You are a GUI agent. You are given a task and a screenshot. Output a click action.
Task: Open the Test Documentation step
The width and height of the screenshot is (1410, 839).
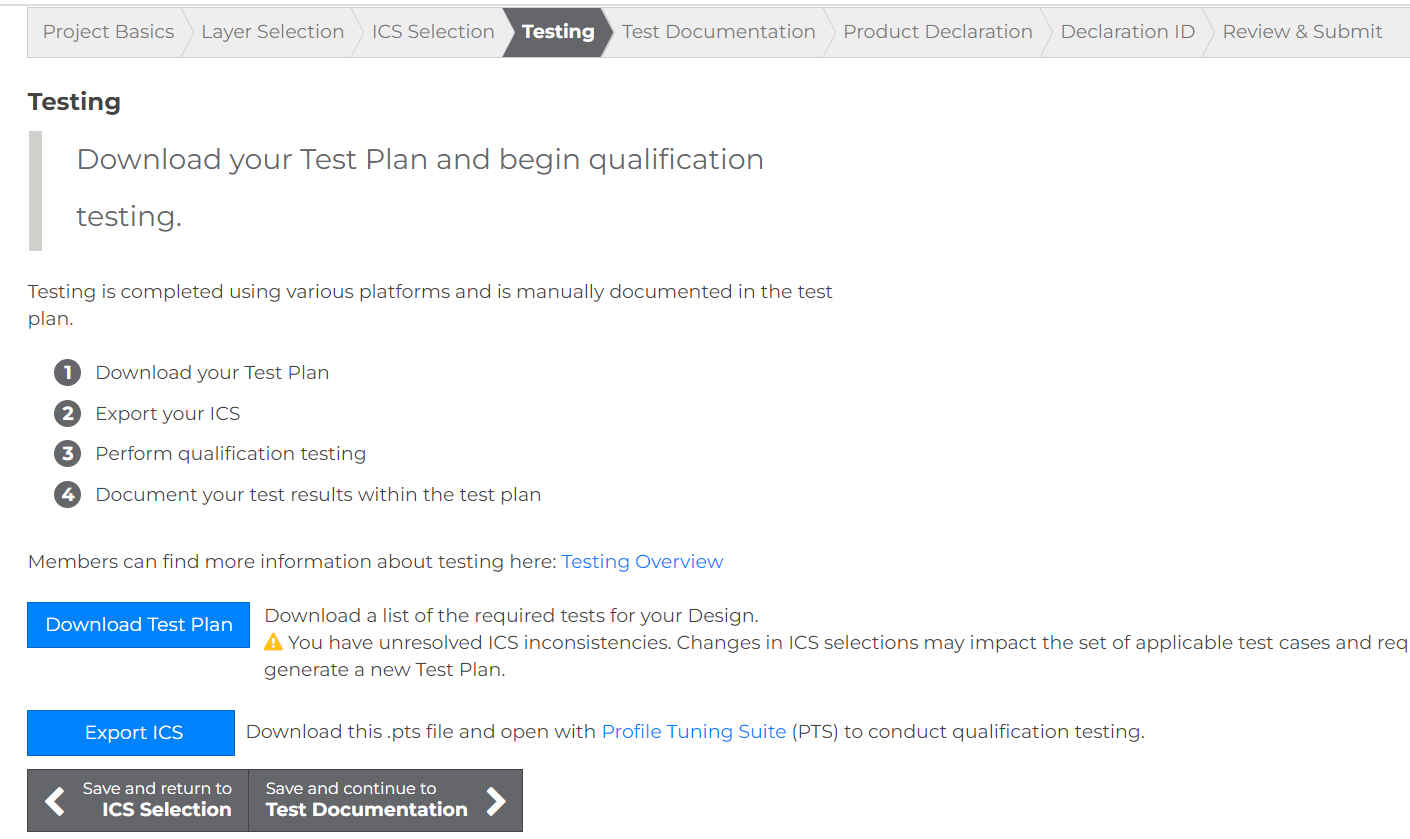click(718, 32)
